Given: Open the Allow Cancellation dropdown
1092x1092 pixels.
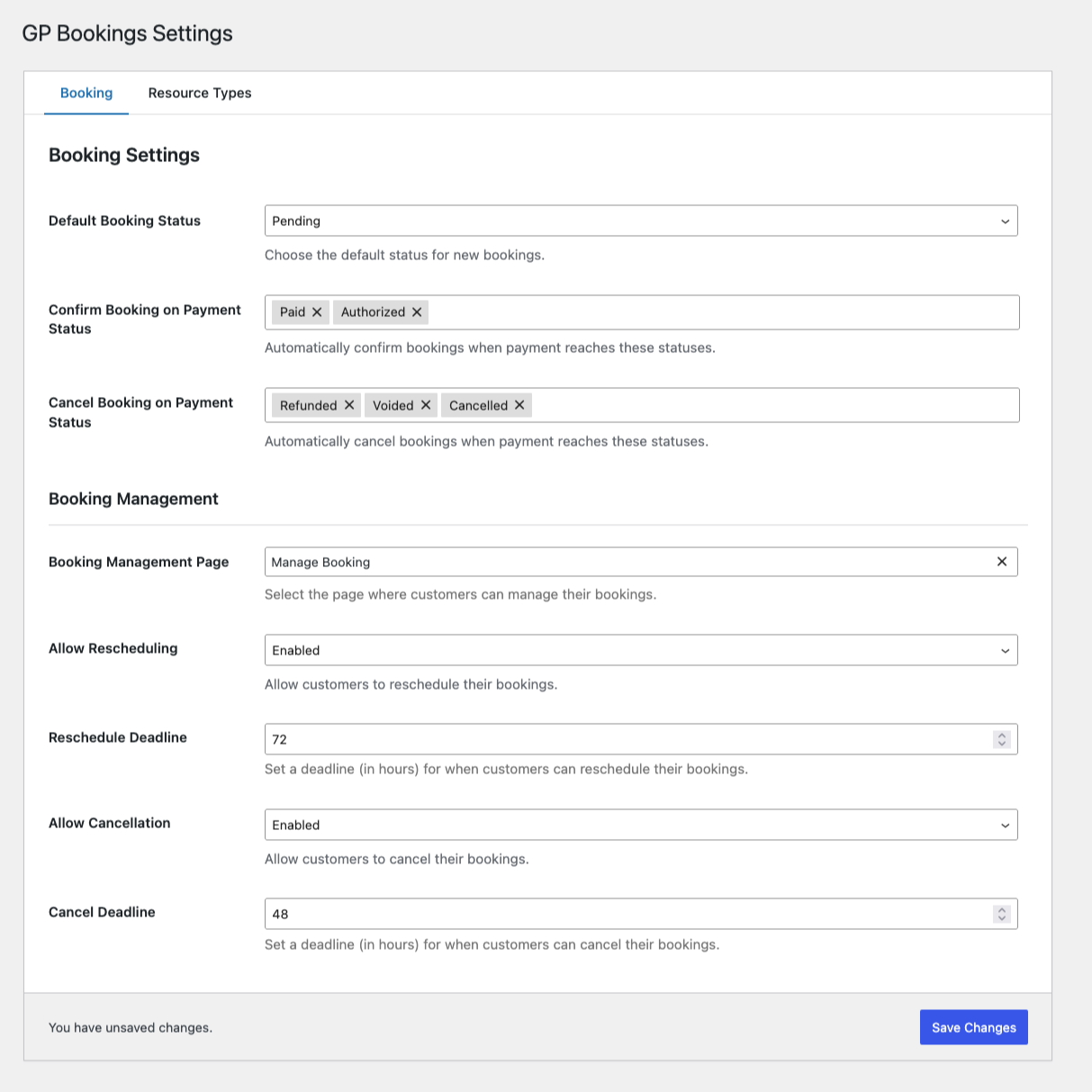Looking at the screenshot, I should pyautogui.click(x=641, y=825).
